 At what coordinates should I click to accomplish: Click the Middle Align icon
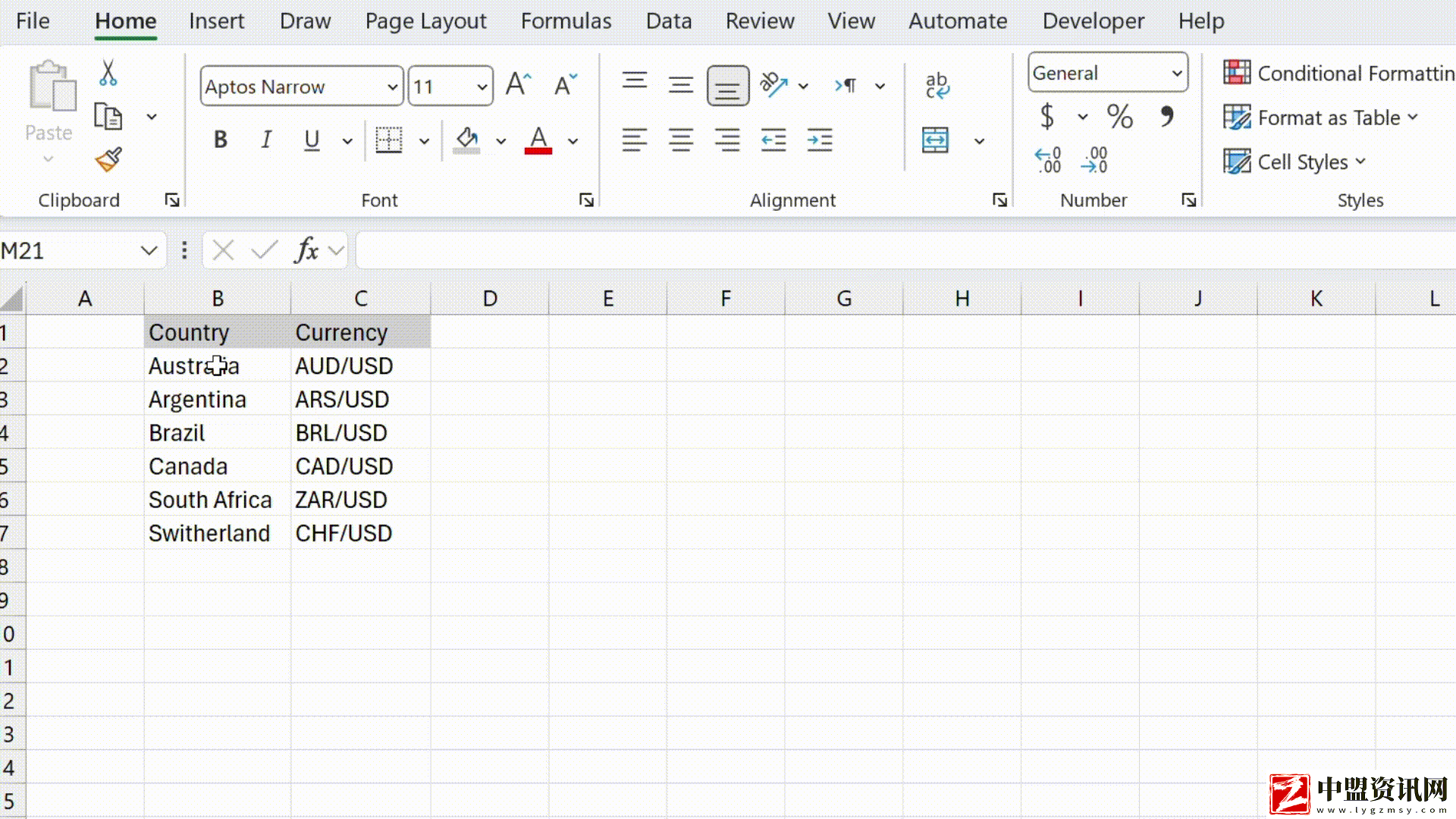[x=681, y=85]
